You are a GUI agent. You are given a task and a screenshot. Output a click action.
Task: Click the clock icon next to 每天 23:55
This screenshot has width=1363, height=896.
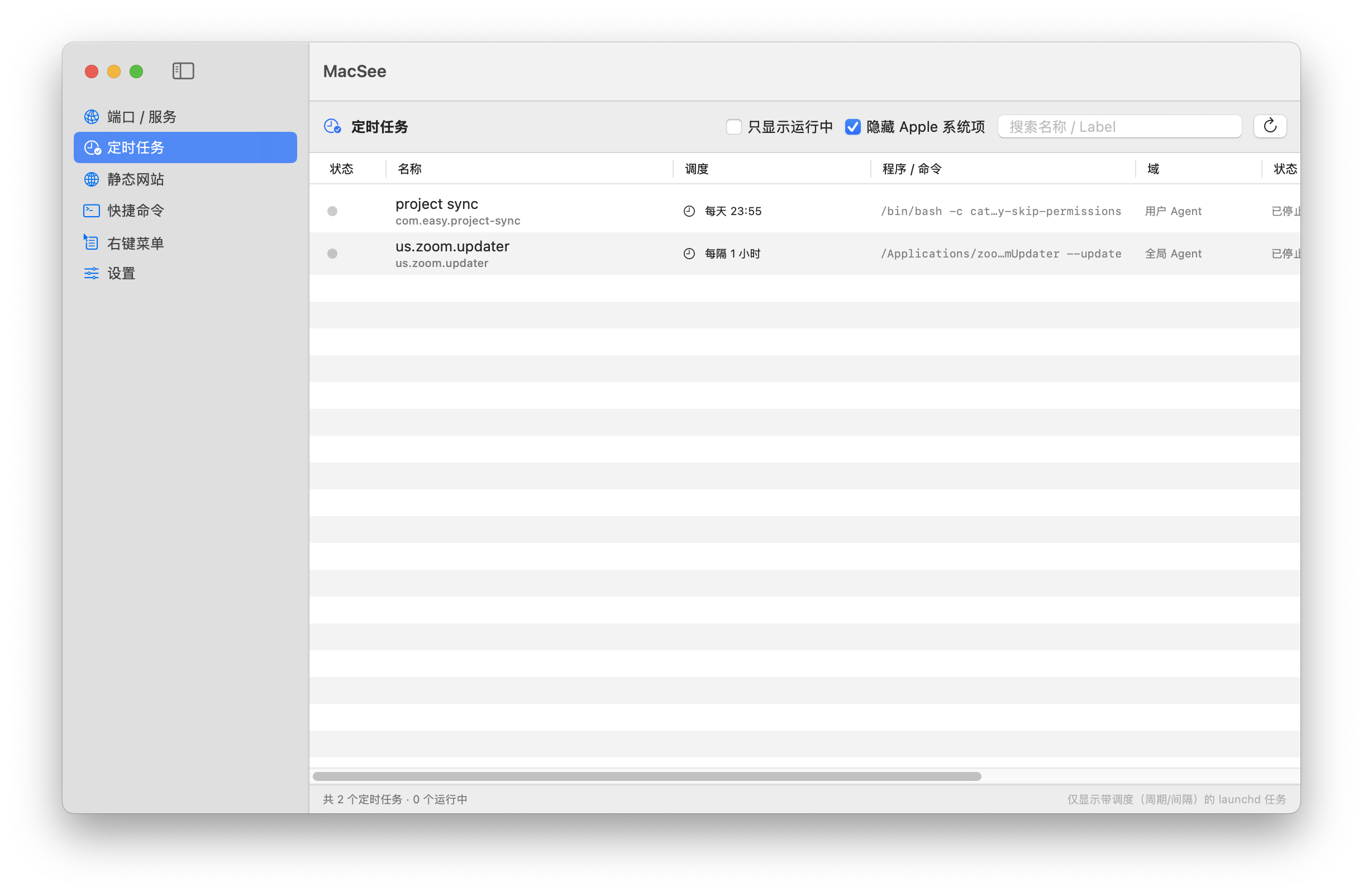(x=689, y=211)
